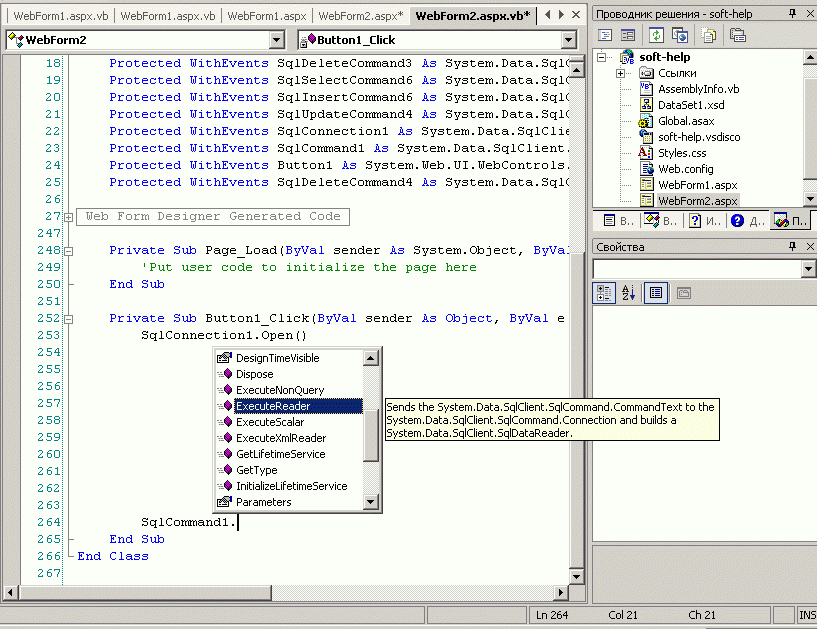Select Web.config in solution tree
Image resolution: width=817 pixels, height=629 pixels.
click(686, 169)
